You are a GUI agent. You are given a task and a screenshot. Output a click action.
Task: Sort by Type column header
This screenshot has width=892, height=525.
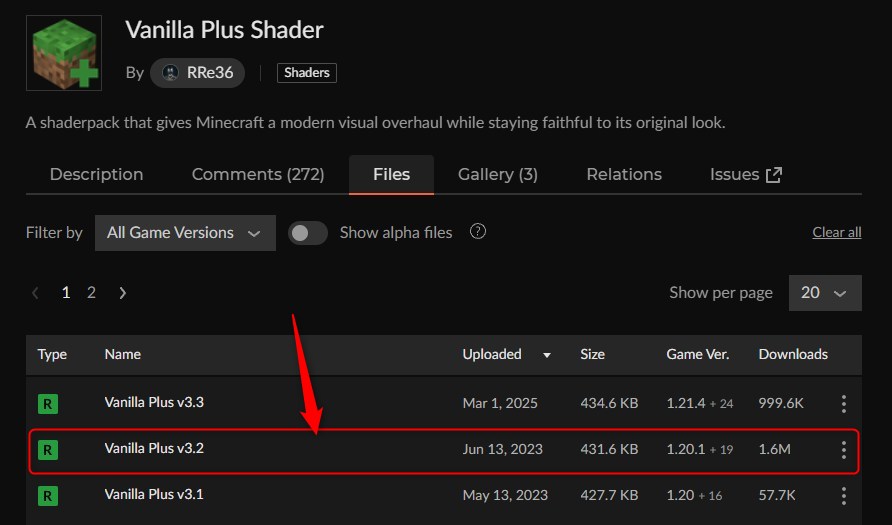[52, 354]
